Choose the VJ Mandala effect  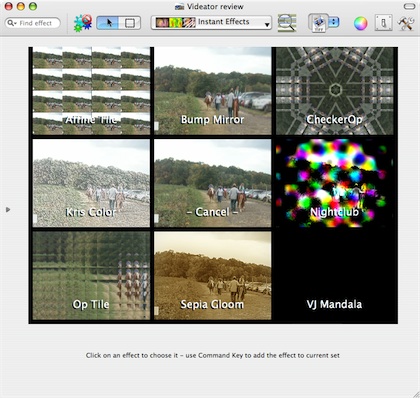(335, 275)
